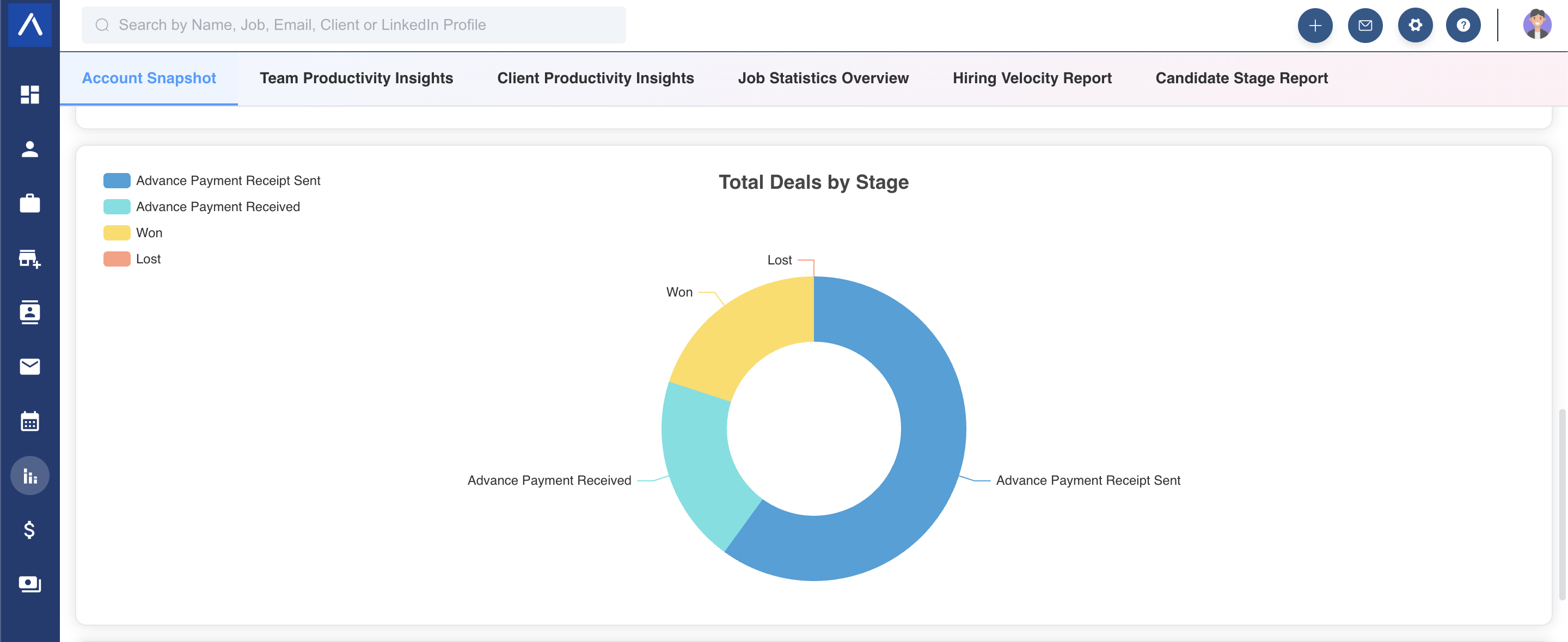The width and height of the screenshot is (1568, 642).
Task: Toggle Advance Payment Receipt Sent legend swatch
Action: click(117, 181)
